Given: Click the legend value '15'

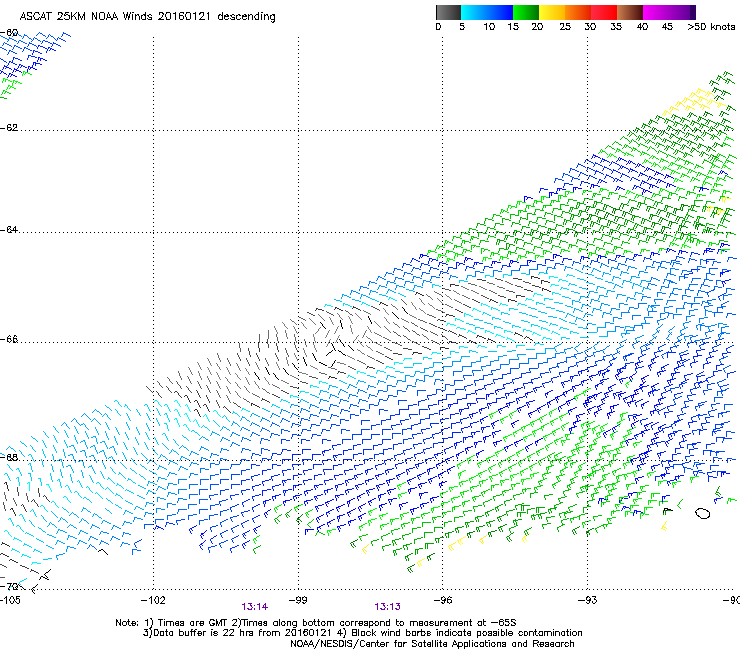Looking at the screenshot, I should point(513,27).
